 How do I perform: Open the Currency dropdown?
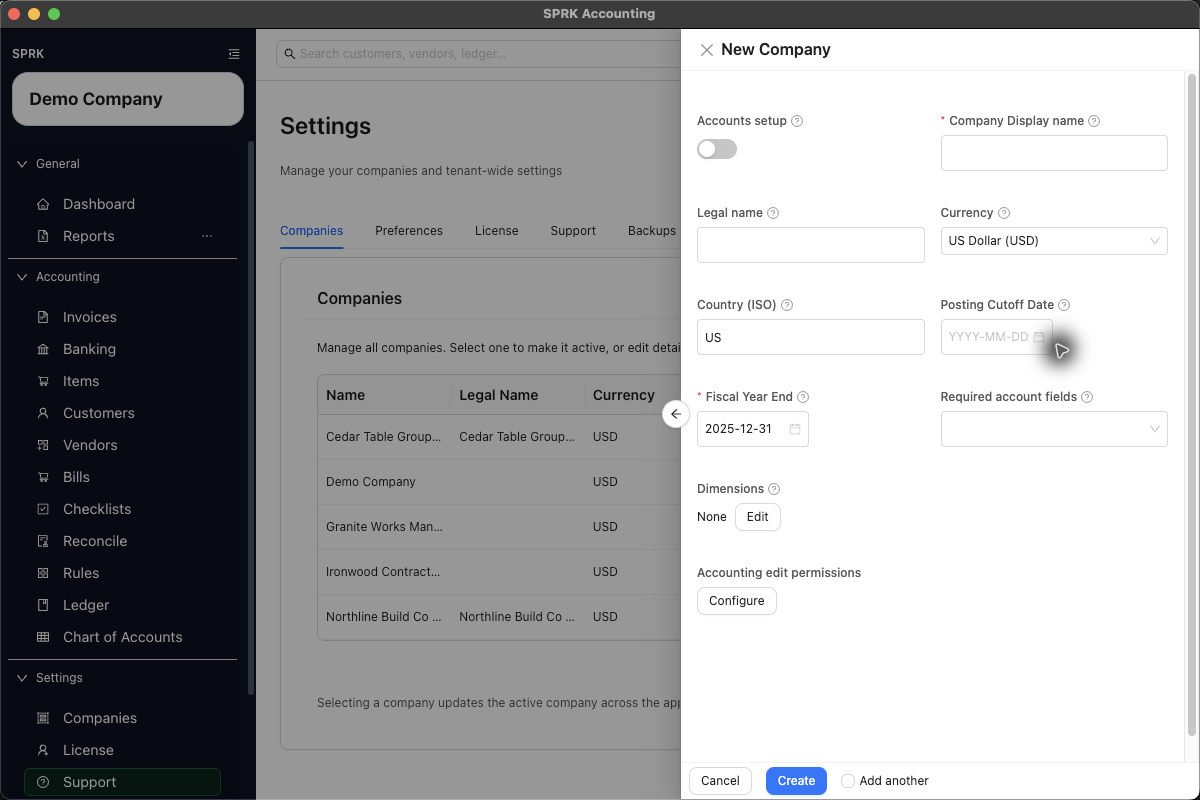pyautogui.click(x=1054, y=241)
